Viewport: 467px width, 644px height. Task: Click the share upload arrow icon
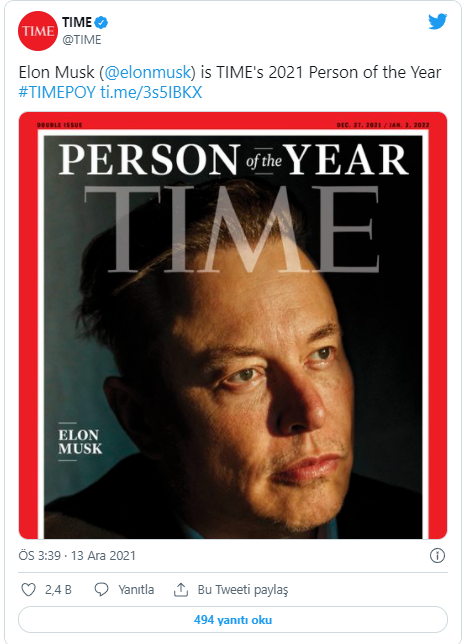point(181,589)
